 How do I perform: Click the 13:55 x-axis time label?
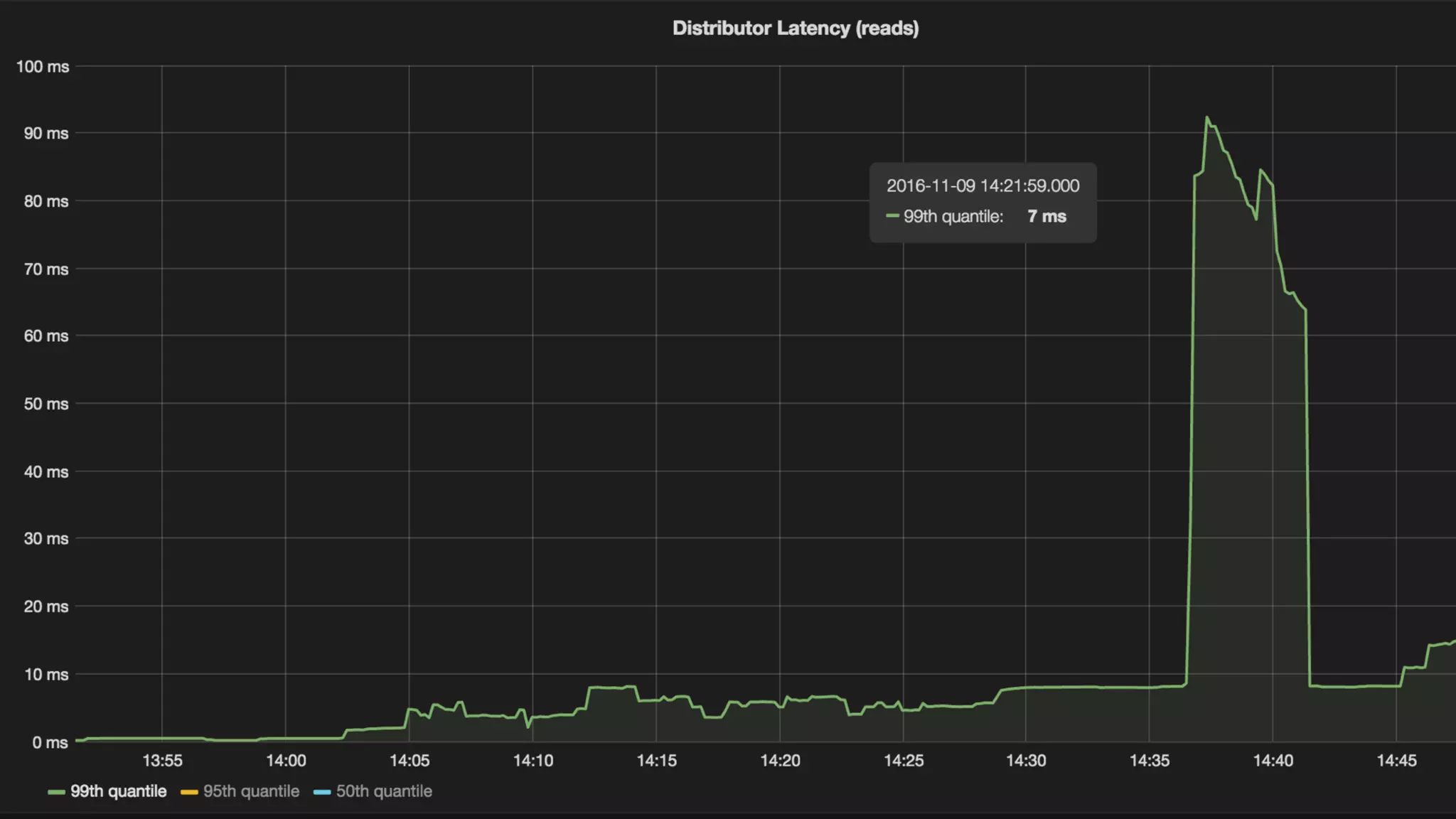pyautogui.click(x=162, y=761)
